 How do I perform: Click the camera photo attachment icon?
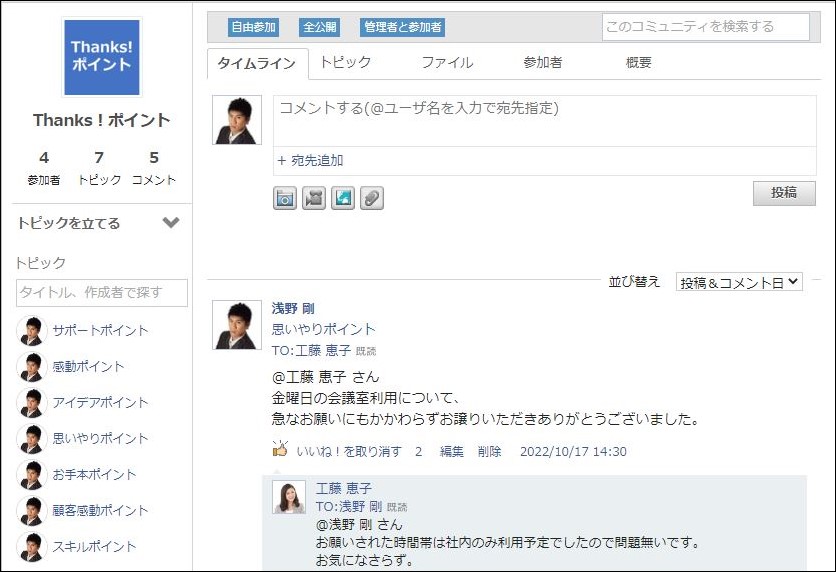(285, 198)
